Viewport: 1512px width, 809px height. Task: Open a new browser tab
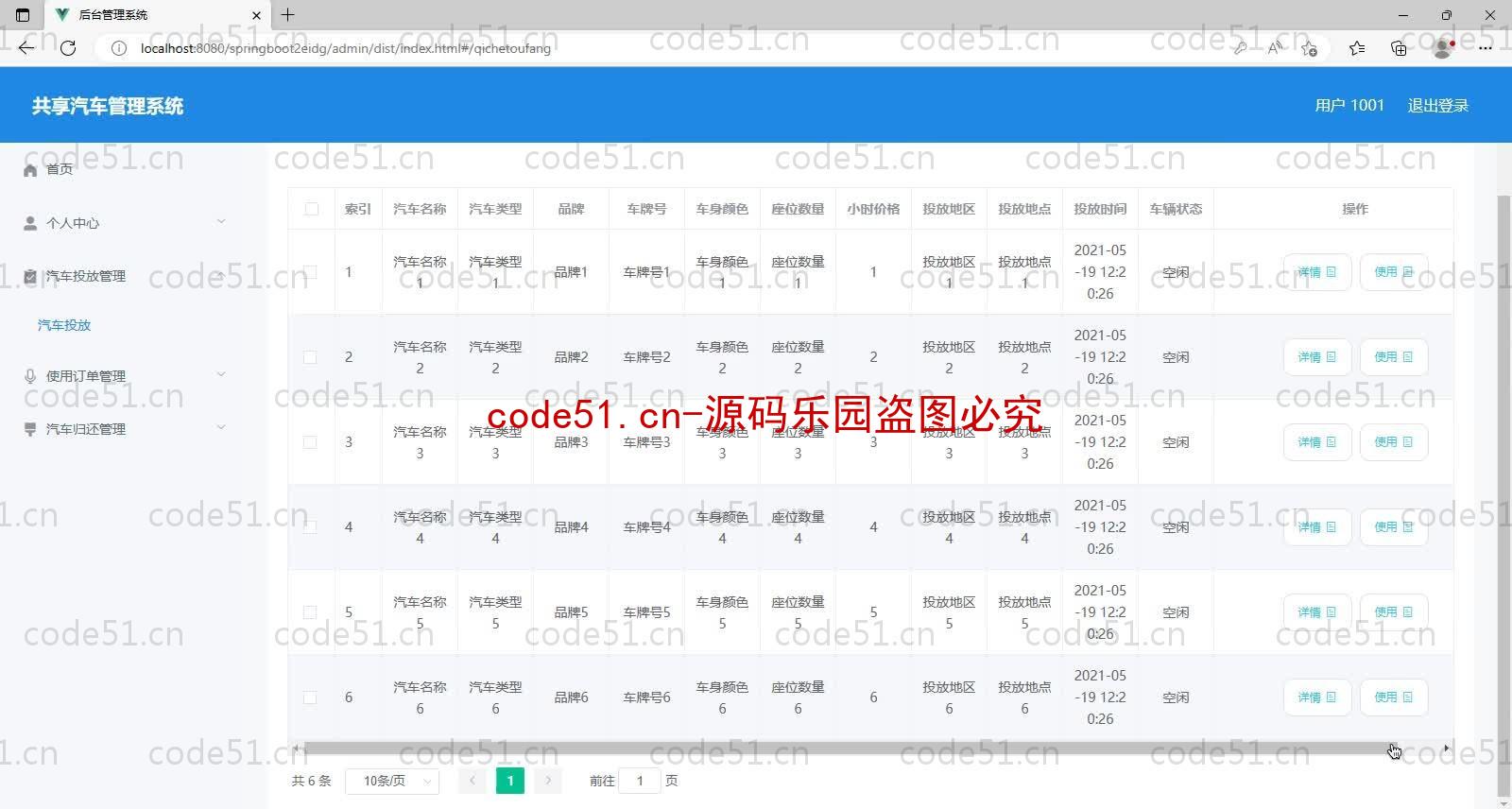(288, 15)
